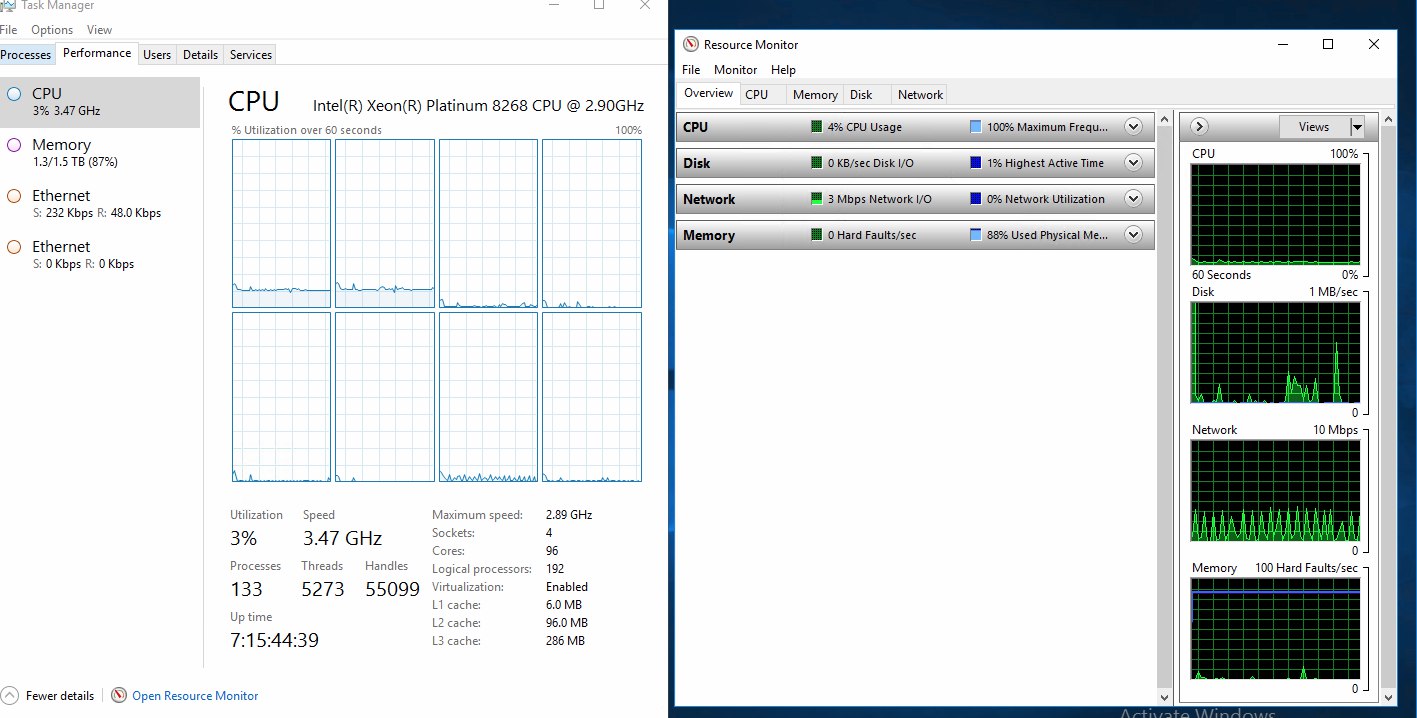The width and height of the screenshot is (1417, 718).
Task: Click the Disk graph in Resource Monitor
Action: click(1275, 353)
